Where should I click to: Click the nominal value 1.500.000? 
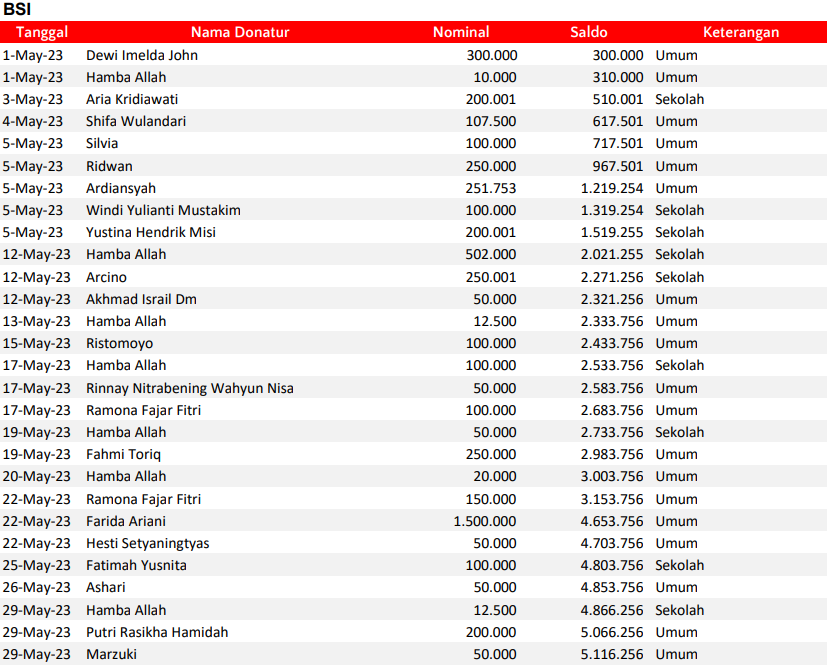click(x=485, y=521)
